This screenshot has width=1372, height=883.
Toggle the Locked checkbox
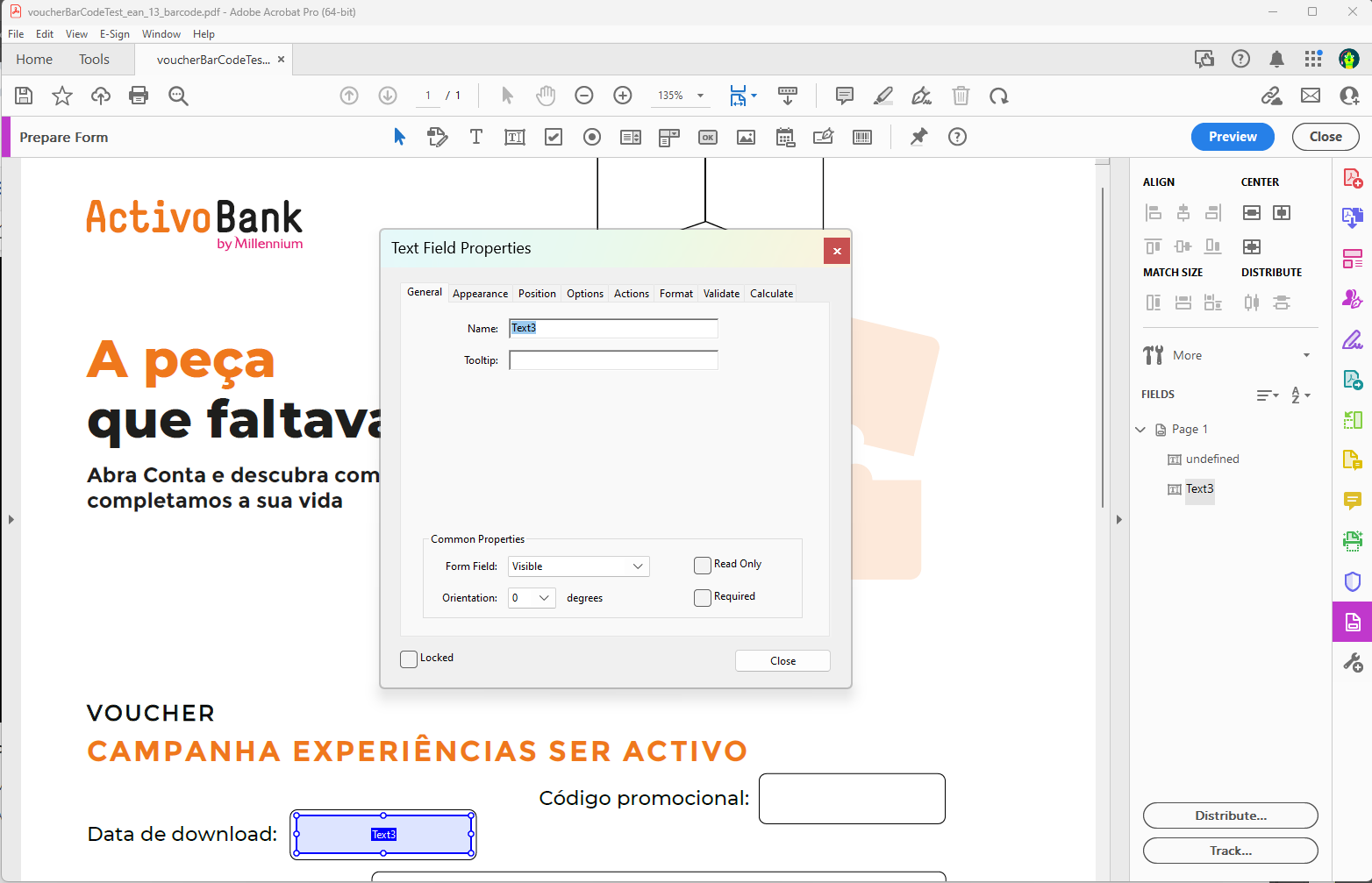point(409,659)
